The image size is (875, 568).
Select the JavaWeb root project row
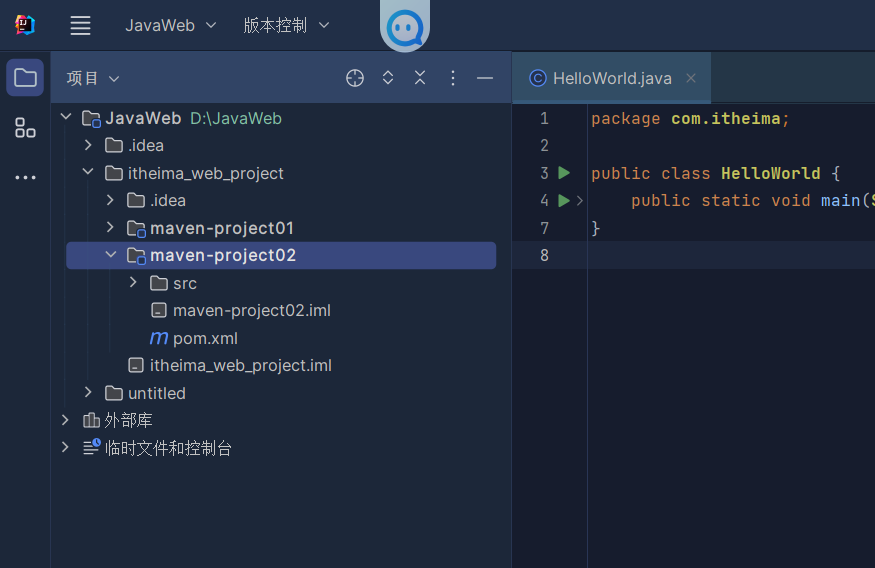(281, 118)
